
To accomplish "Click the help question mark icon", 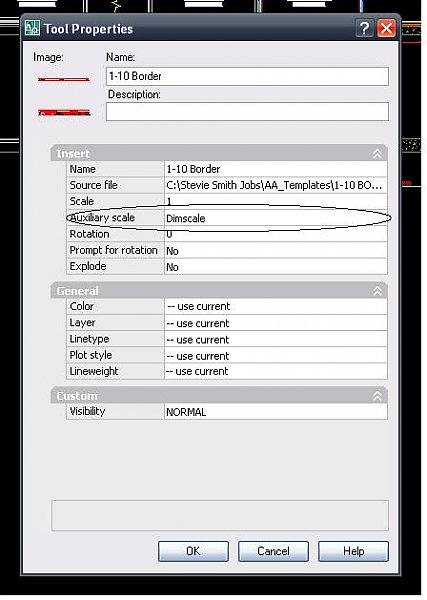I will [x=364, y=28].
